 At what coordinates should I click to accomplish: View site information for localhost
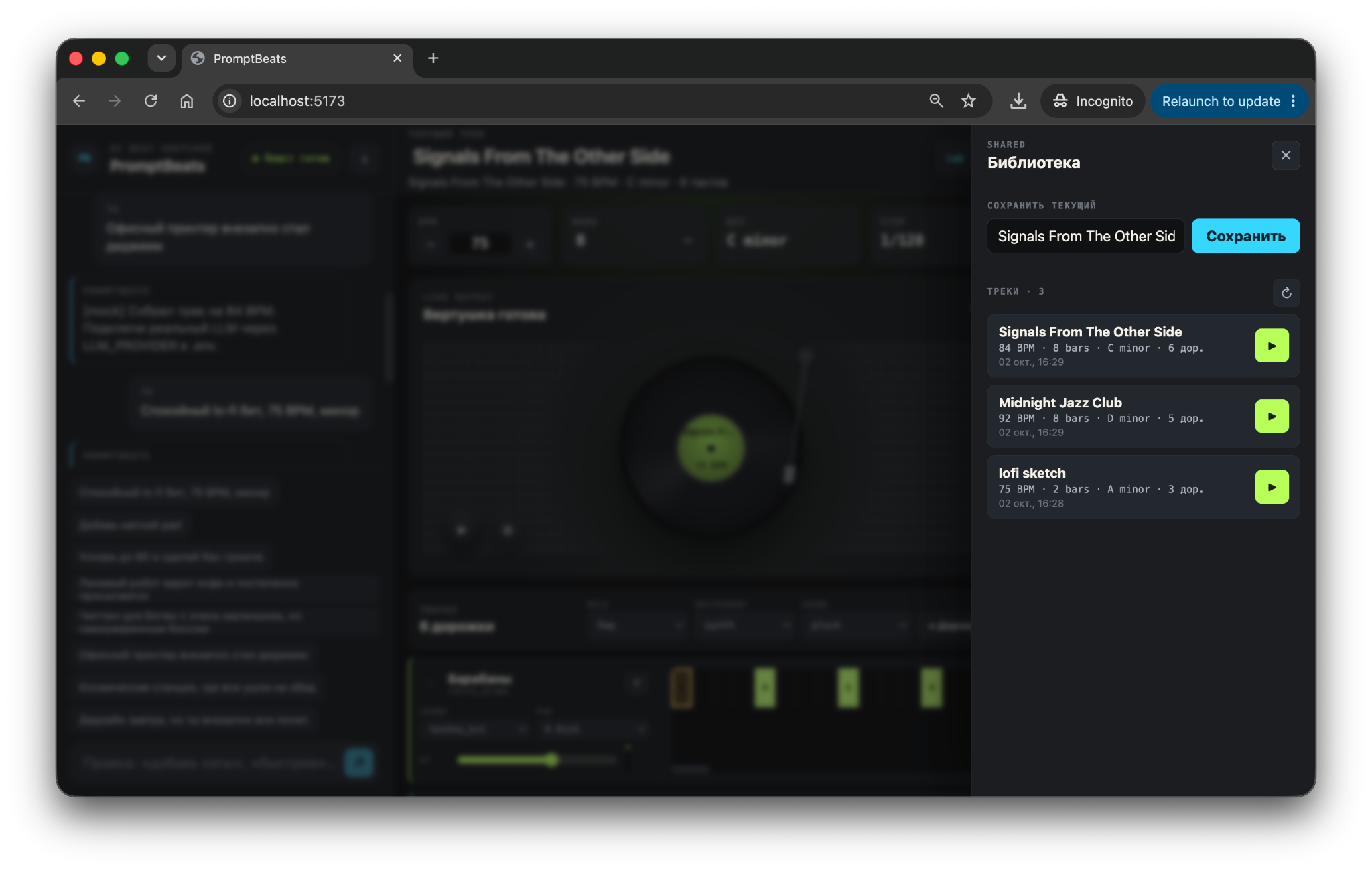point(230,101)
